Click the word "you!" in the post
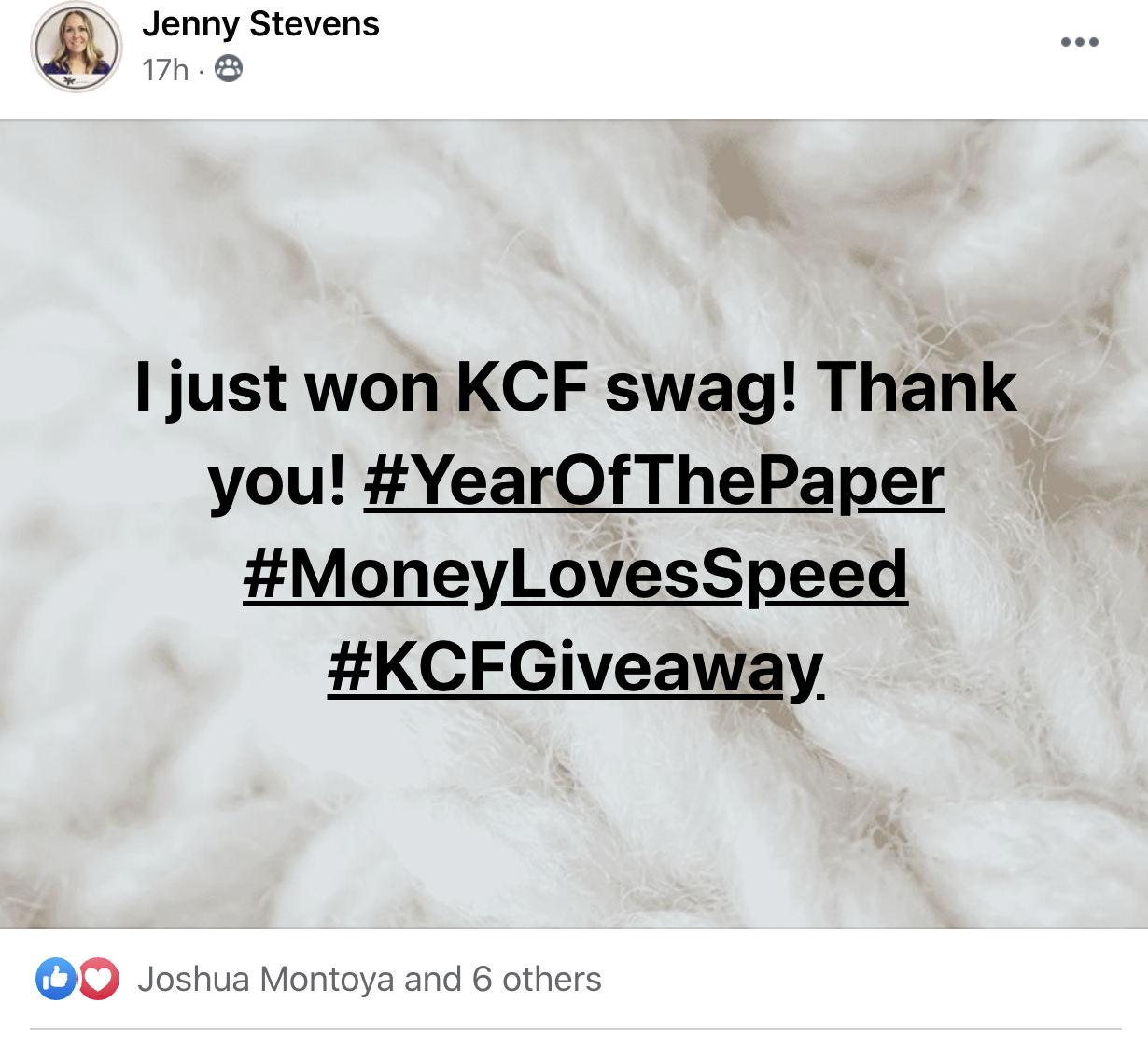Screen dimensions: 1148x1045 (x=277, y=483)
